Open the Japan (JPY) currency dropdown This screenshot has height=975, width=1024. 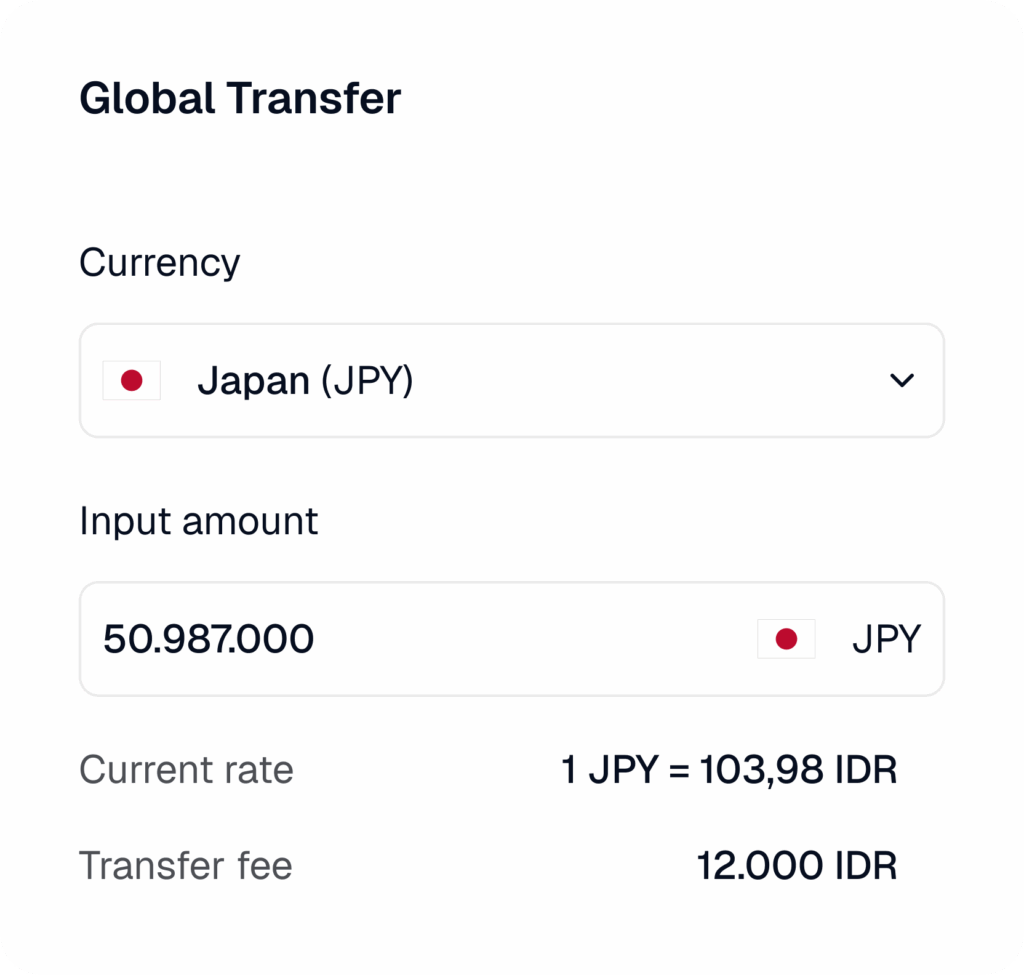[x=511, y=381]
